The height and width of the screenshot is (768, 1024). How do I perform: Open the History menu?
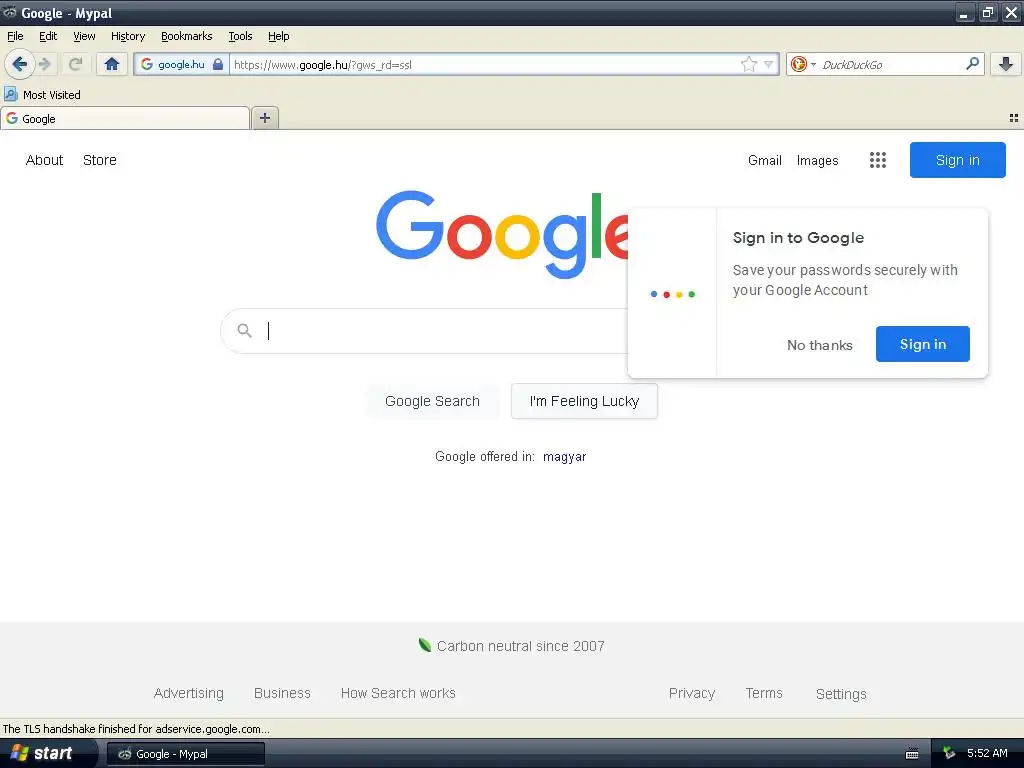[x=128, y=36]
